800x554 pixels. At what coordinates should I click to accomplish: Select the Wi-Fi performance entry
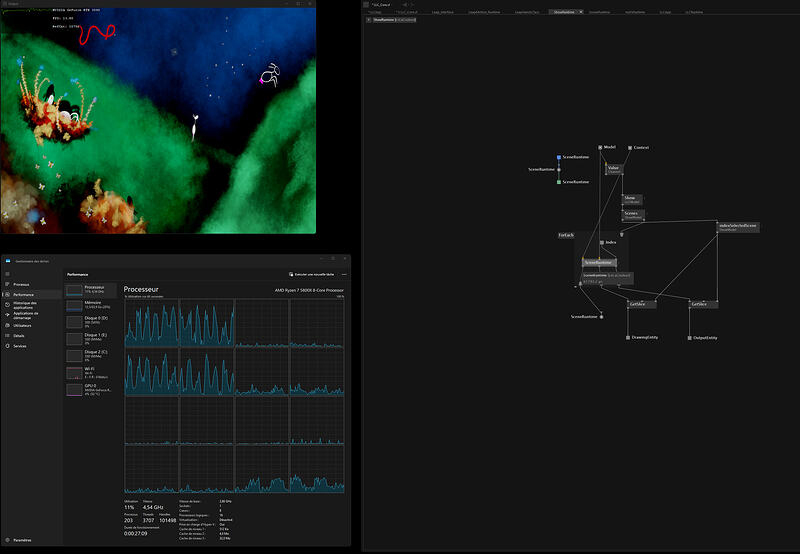pyautogui.click(x=91, y=372)
